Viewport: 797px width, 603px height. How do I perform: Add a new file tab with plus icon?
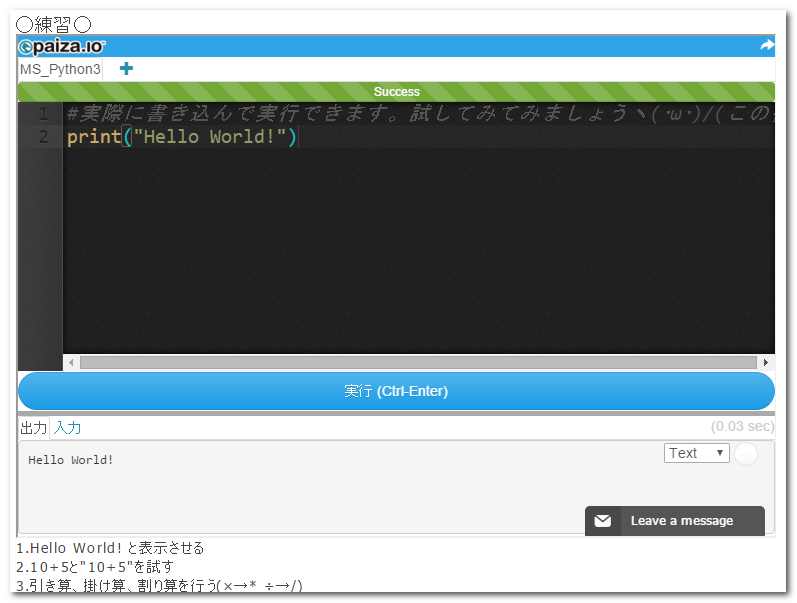coord(126,69)
